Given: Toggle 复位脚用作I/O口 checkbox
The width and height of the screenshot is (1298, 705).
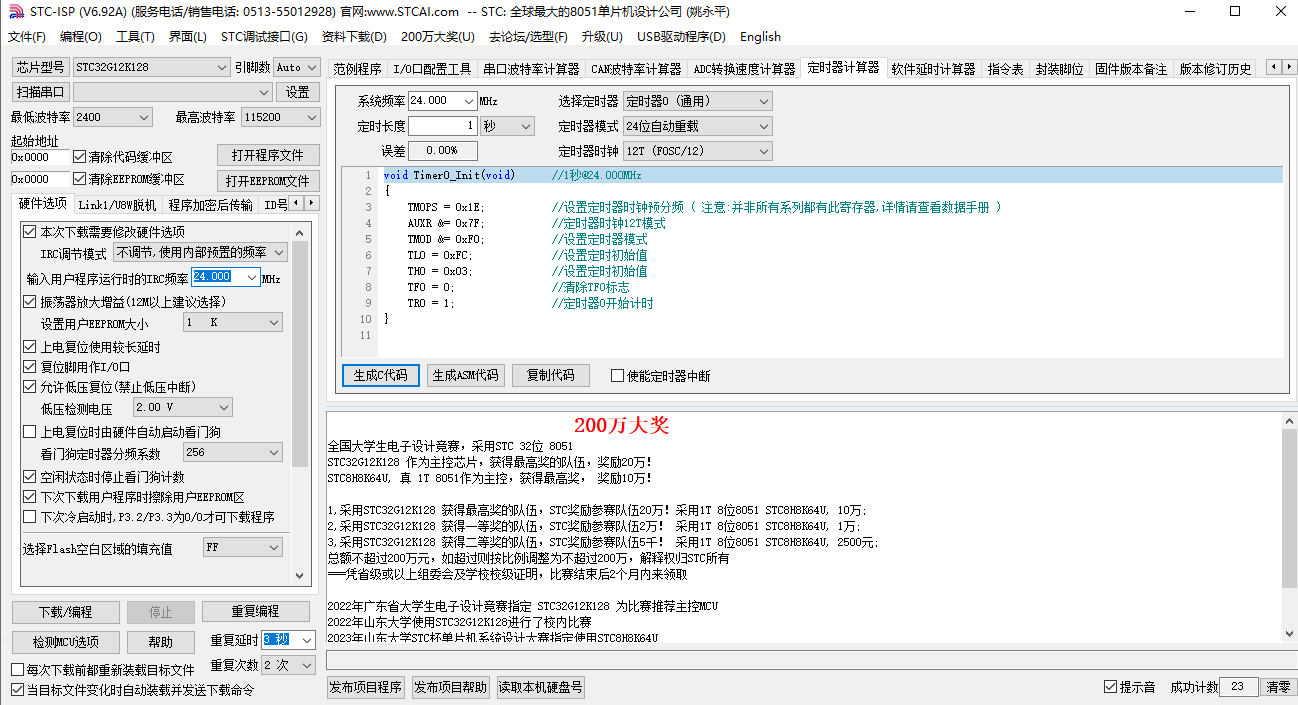Looking at the screenshot, I should pos(30,367).
